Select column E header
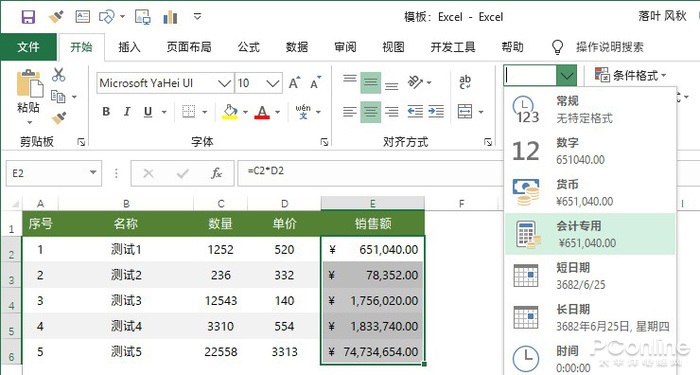This screenshot has width=700, height=375. click(x=372, y=204)
